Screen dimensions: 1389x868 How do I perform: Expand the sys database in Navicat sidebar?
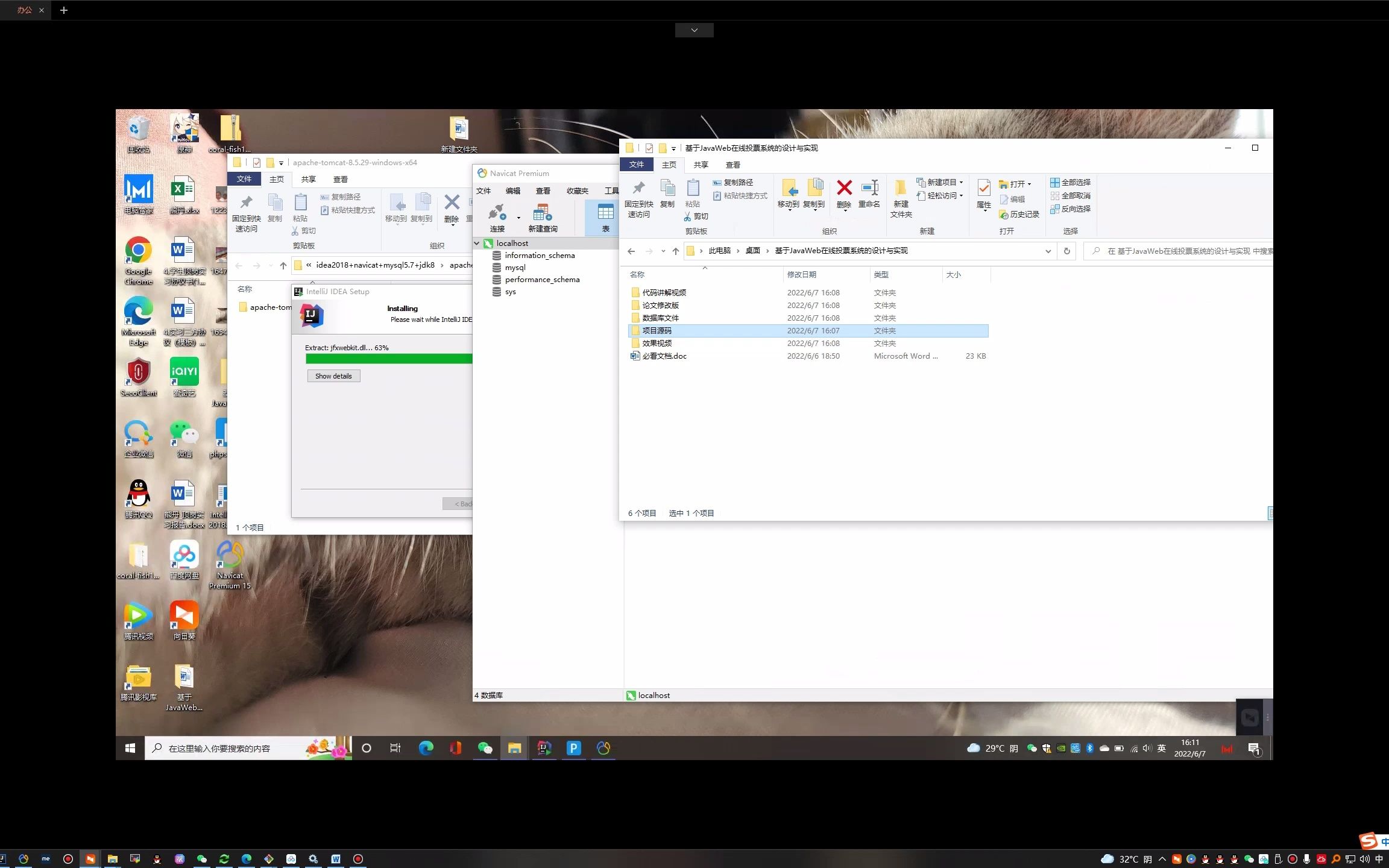(x=510, y=291)
